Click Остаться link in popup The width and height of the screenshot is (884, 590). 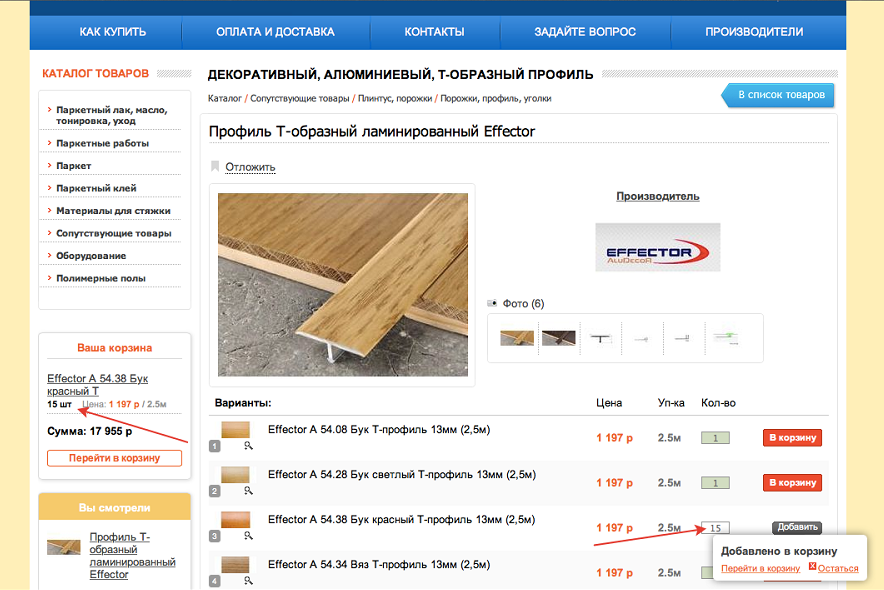[x=838, y=569]
